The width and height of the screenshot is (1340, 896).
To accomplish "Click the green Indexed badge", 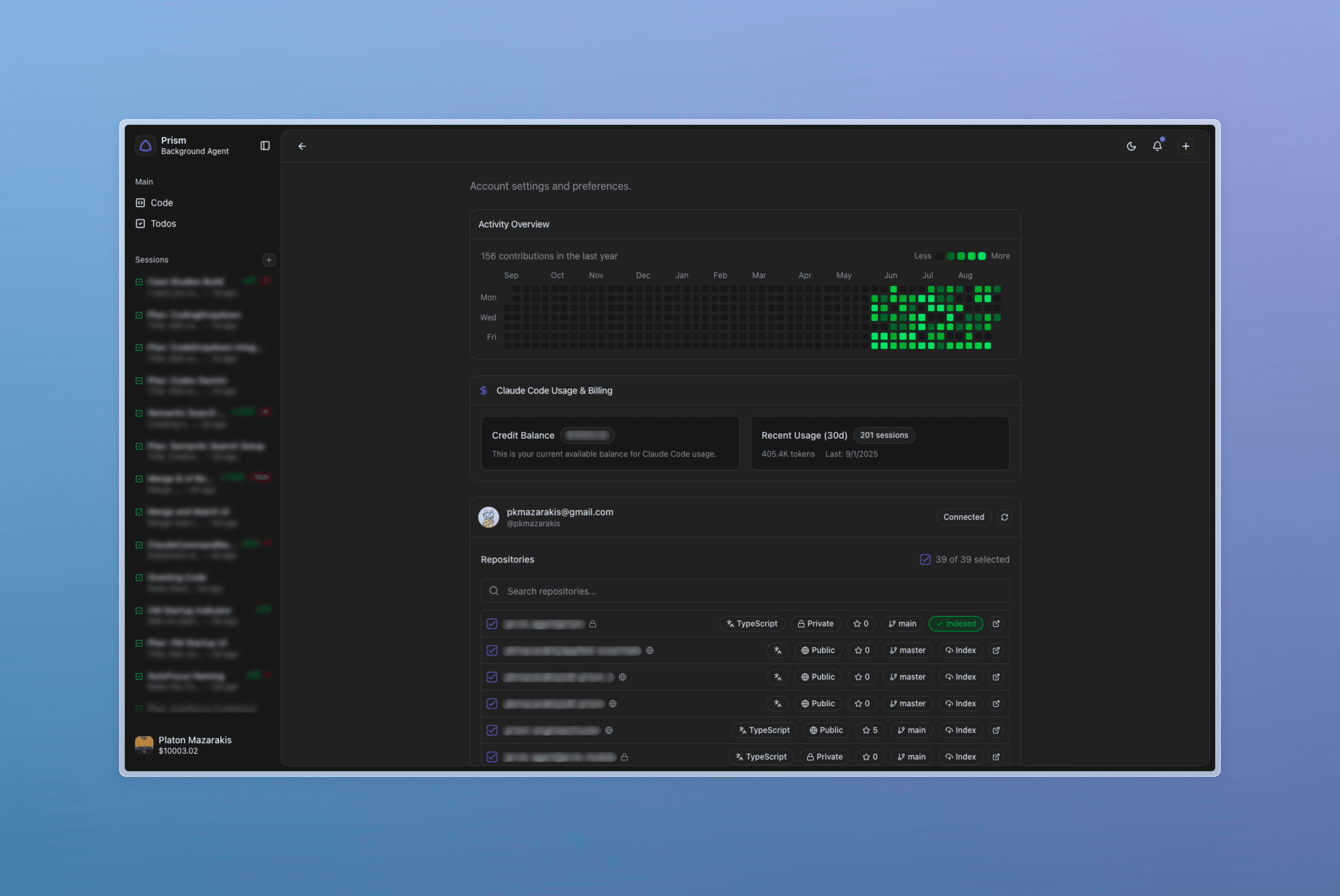I will (x=955, y=624).
